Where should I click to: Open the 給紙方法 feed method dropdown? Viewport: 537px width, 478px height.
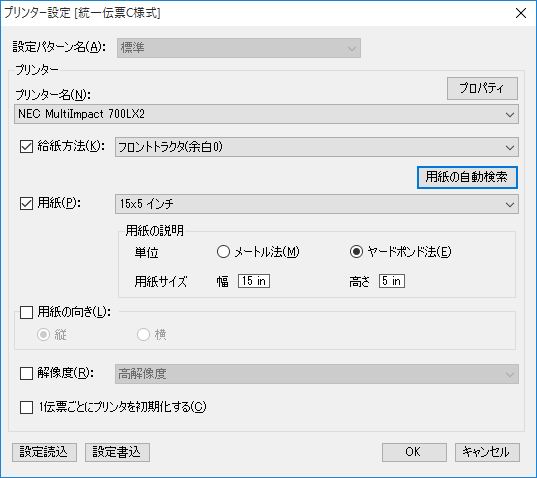tap(317, 147)
